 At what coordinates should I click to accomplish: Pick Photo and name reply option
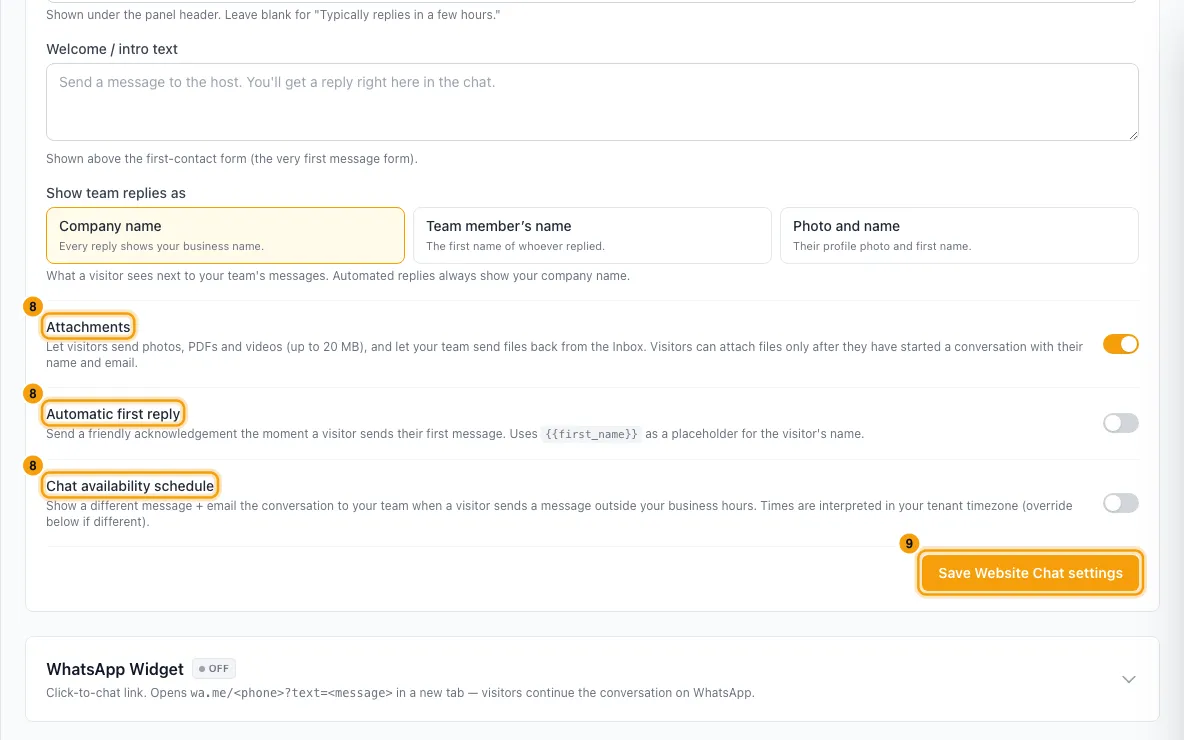(x=959, y=236)
